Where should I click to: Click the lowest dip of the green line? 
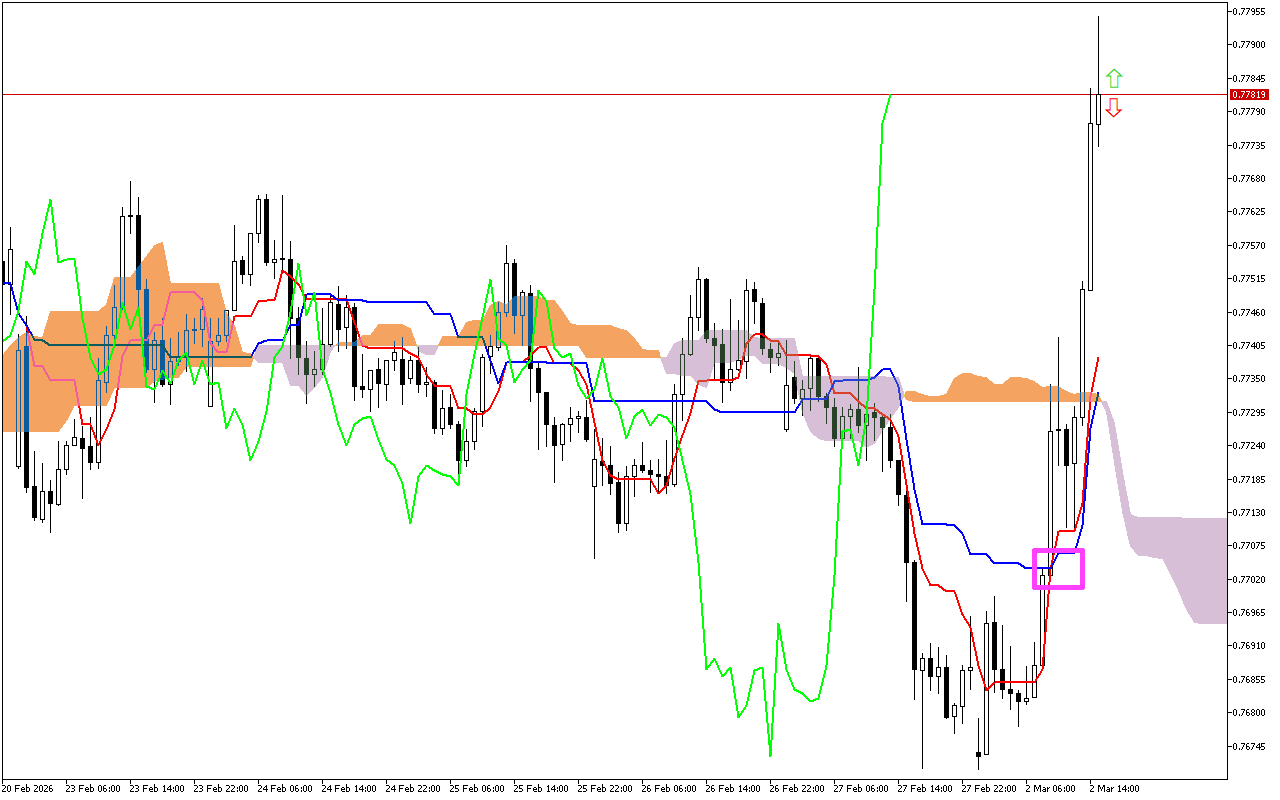(770, 754)
